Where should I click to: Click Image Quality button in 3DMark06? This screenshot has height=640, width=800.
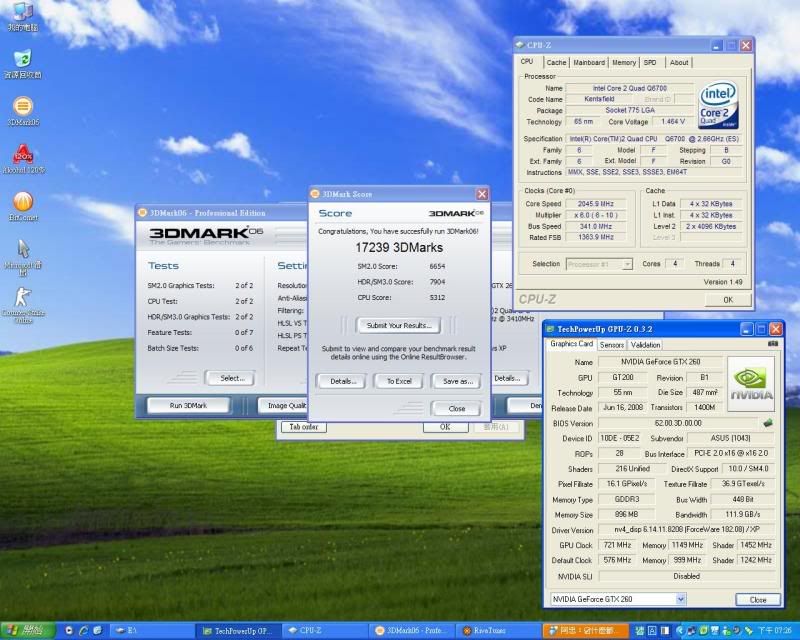(284, 405)
